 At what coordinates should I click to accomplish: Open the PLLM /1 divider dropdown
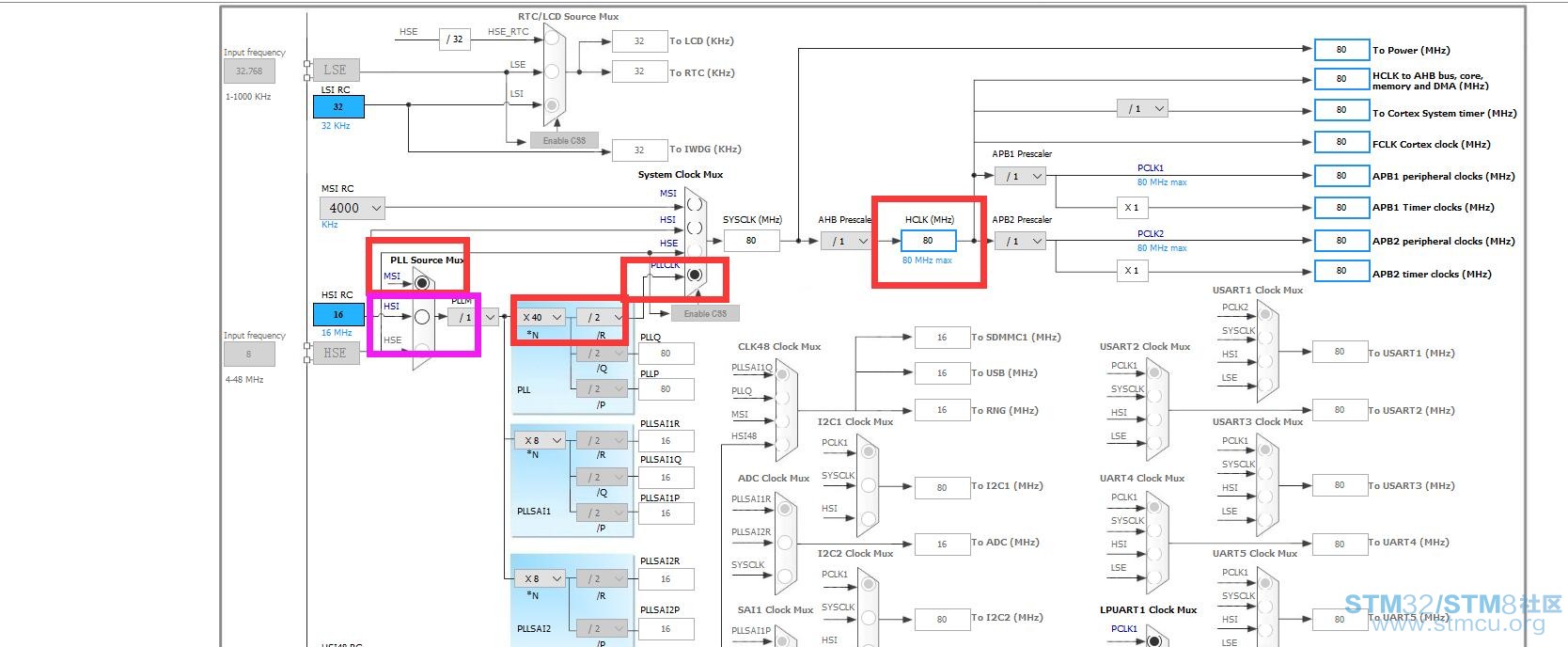[473, 317]
